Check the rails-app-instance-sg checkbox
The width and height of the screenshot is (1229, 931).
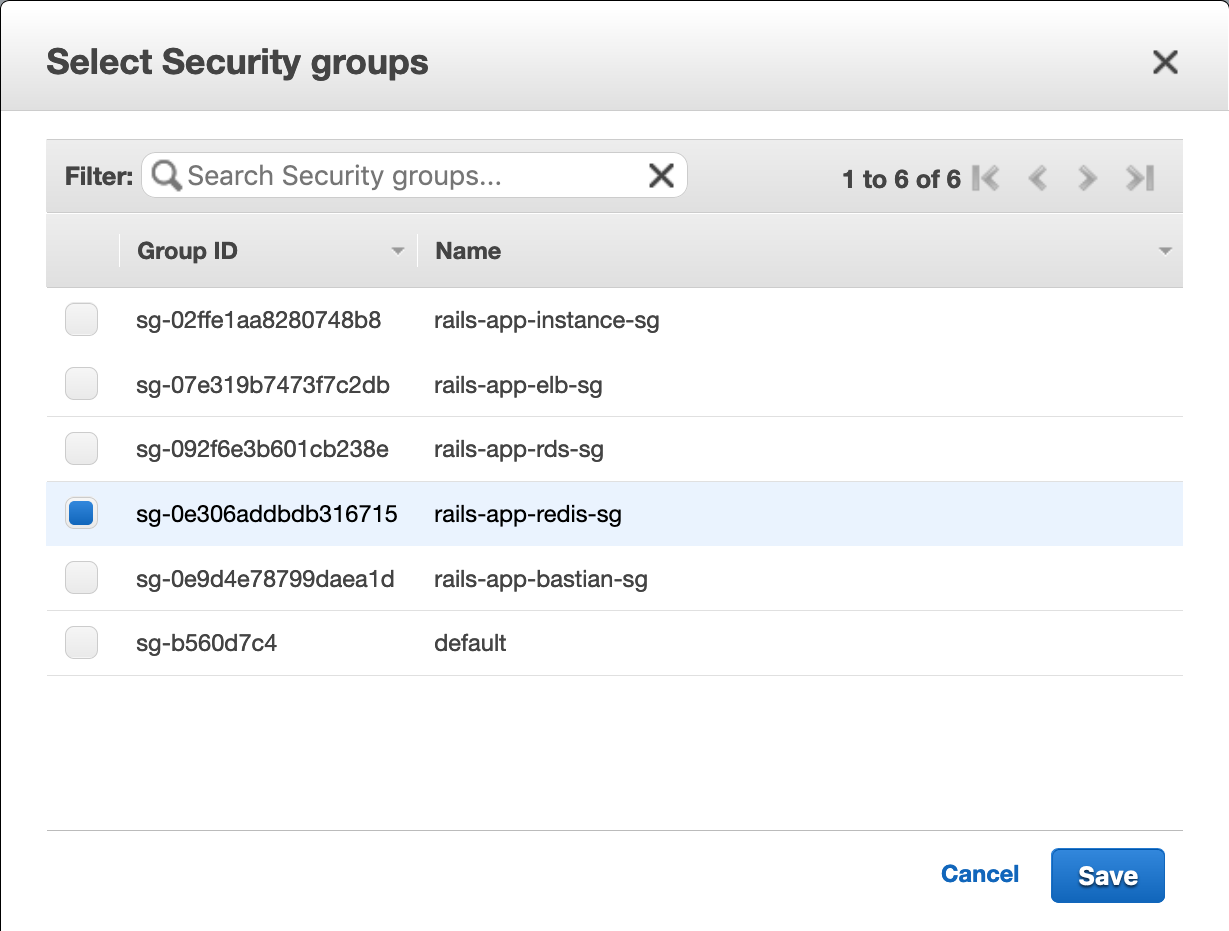(x=81, y=319)
